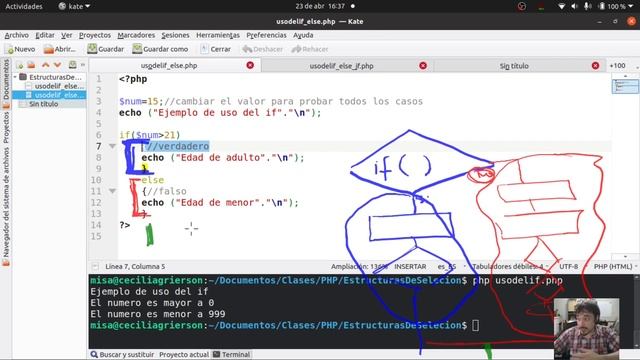Open the Proyectos side panel tab
Screen dimensions: 640x360
point(6,127)
